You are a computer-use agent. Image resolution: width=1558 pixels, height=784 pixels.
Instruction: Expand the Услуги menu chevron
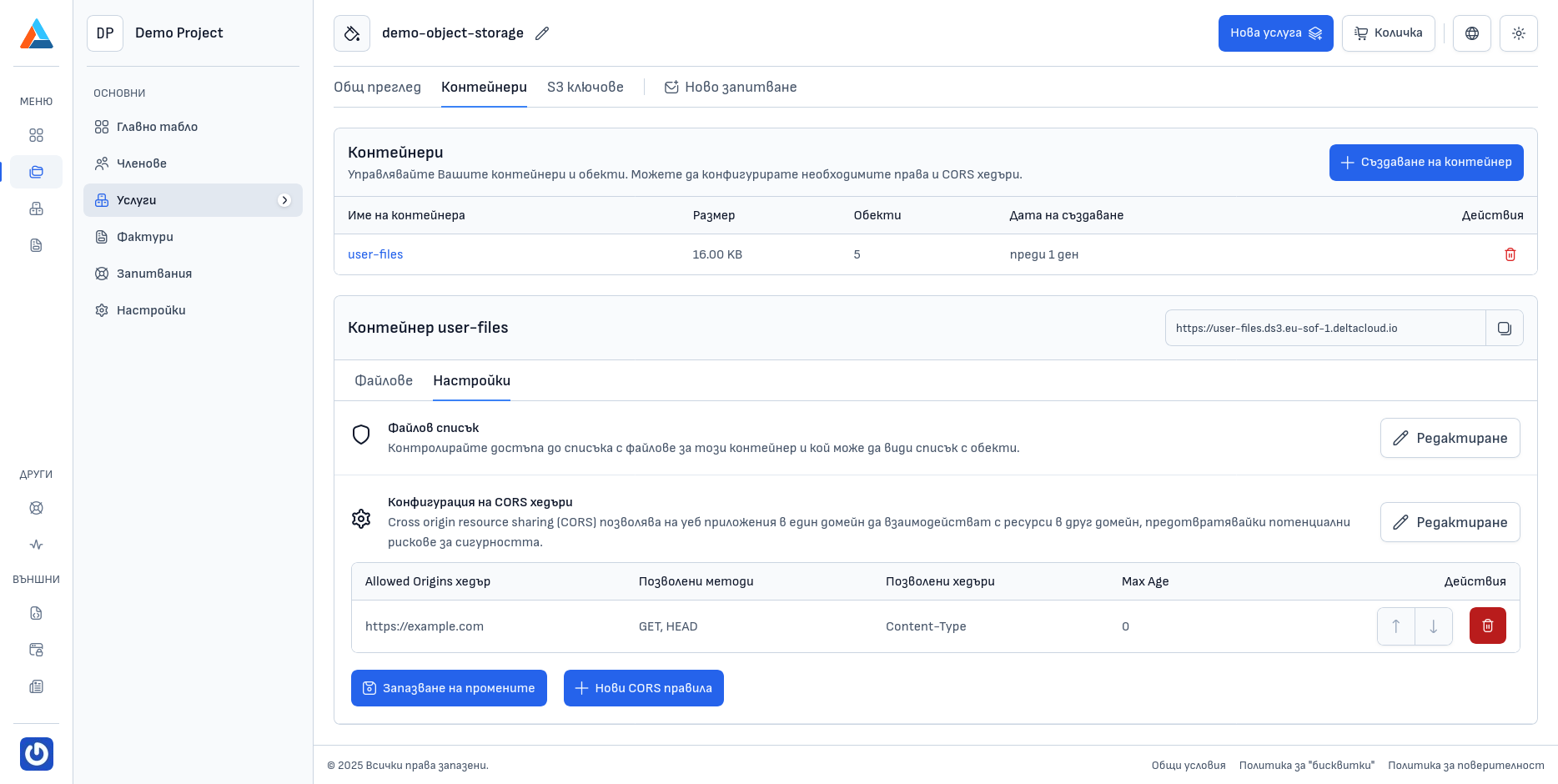[x=284, y=200]
